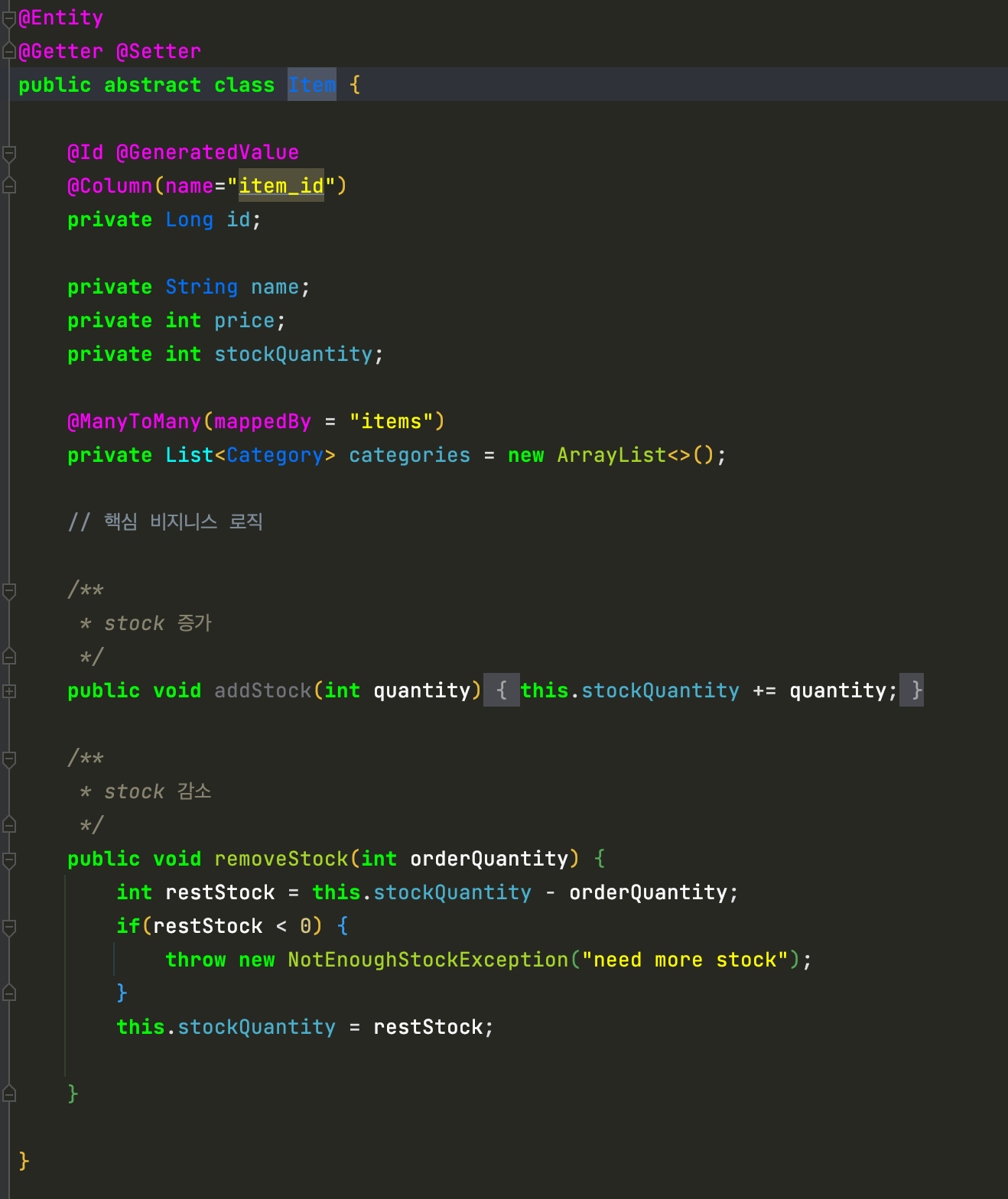The height and width of the screenshot is (1199, 1008).
Task: Collapse the fold marker beside @Getter @Setter
Action: point(9,51)
